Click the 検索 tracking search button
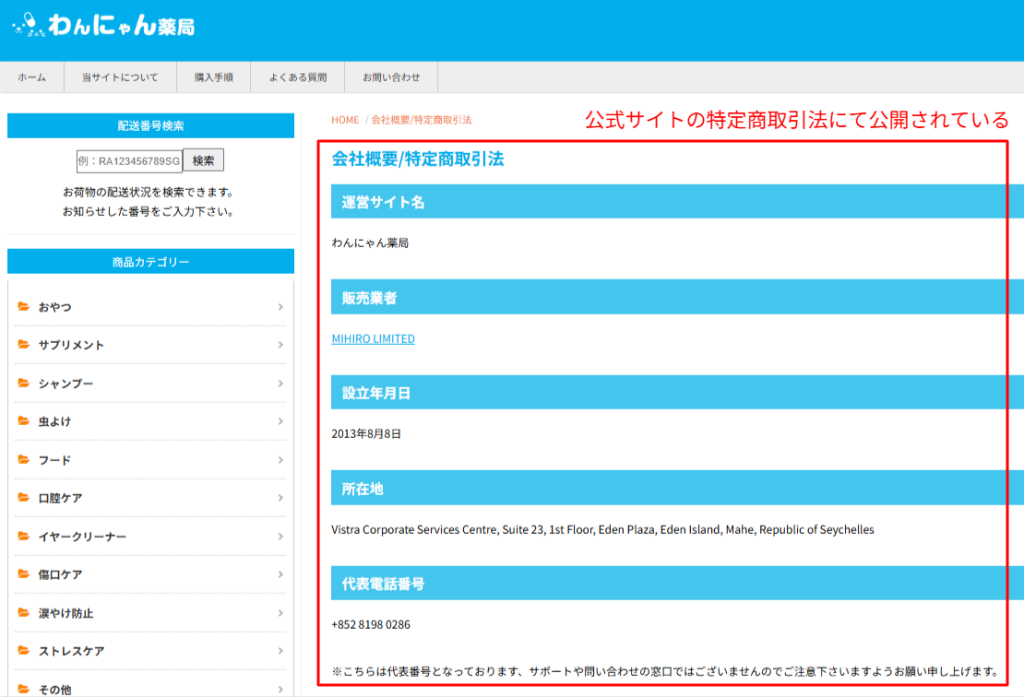 [203, 160]
